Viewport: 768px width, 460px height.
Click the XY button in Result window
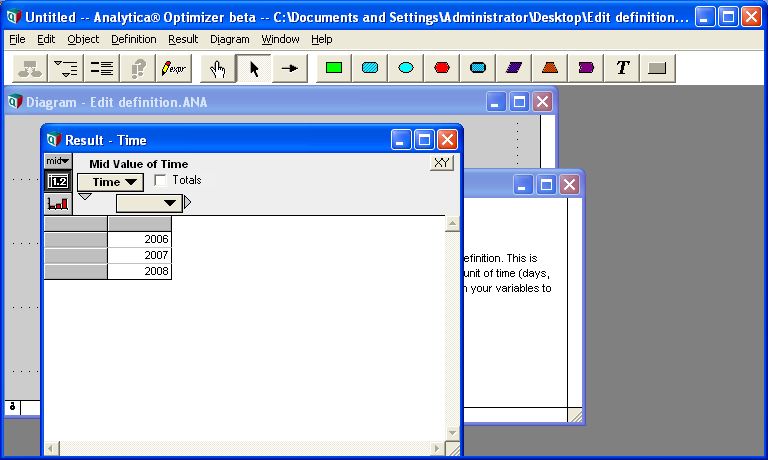(442, 163)
